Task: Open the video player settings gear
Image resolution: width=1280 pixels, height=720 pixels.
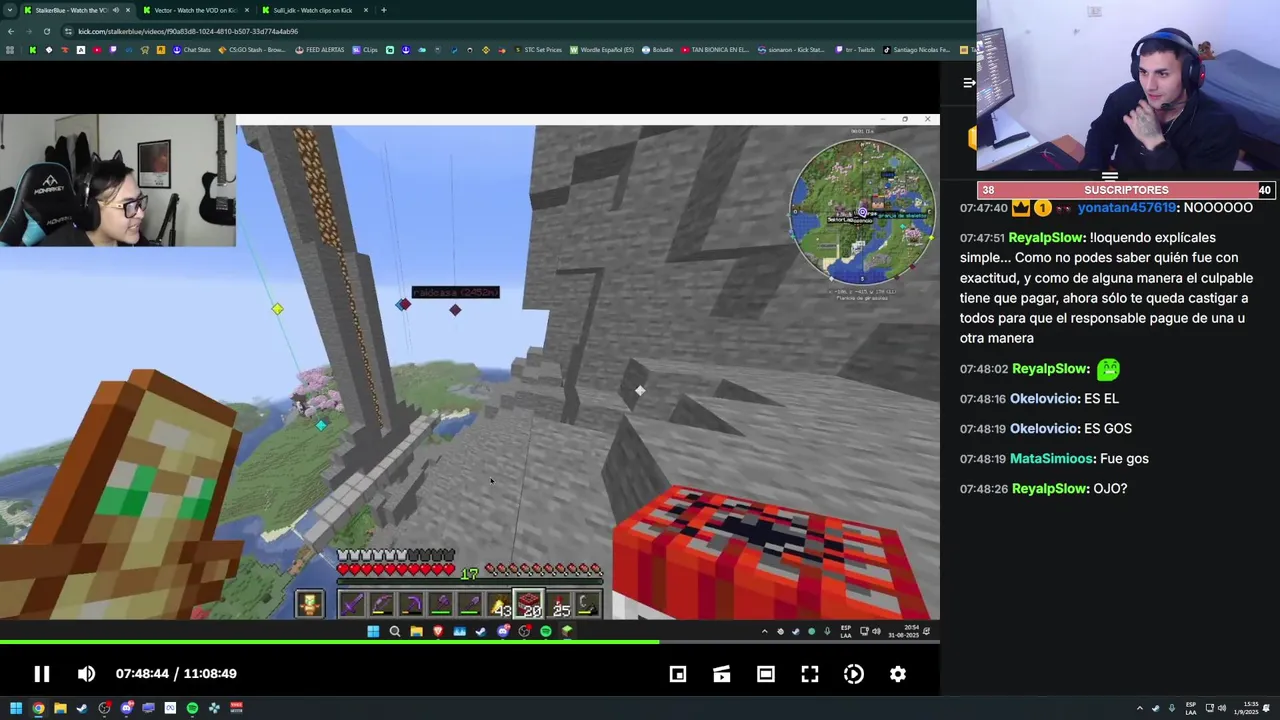Action: (x=898, y=674)
